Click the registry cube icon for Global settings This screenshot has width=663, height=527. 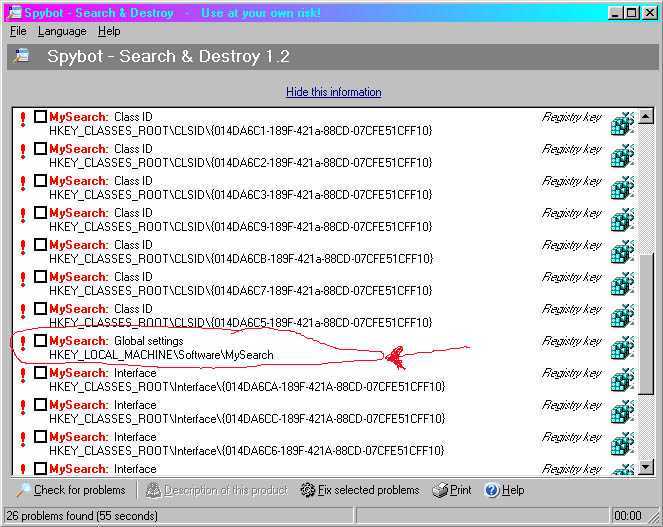[x=622, y=348]
